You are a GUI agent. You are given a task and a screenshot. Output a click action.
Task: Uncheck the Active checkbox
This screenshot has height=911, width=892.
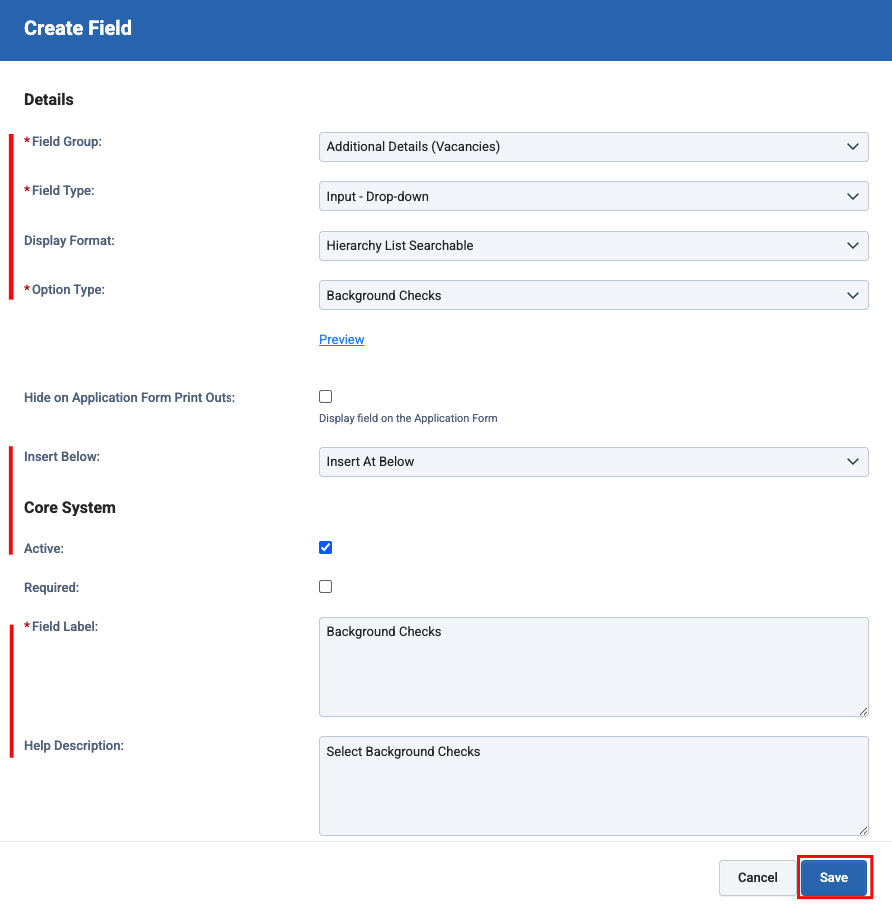coord(325,546)
